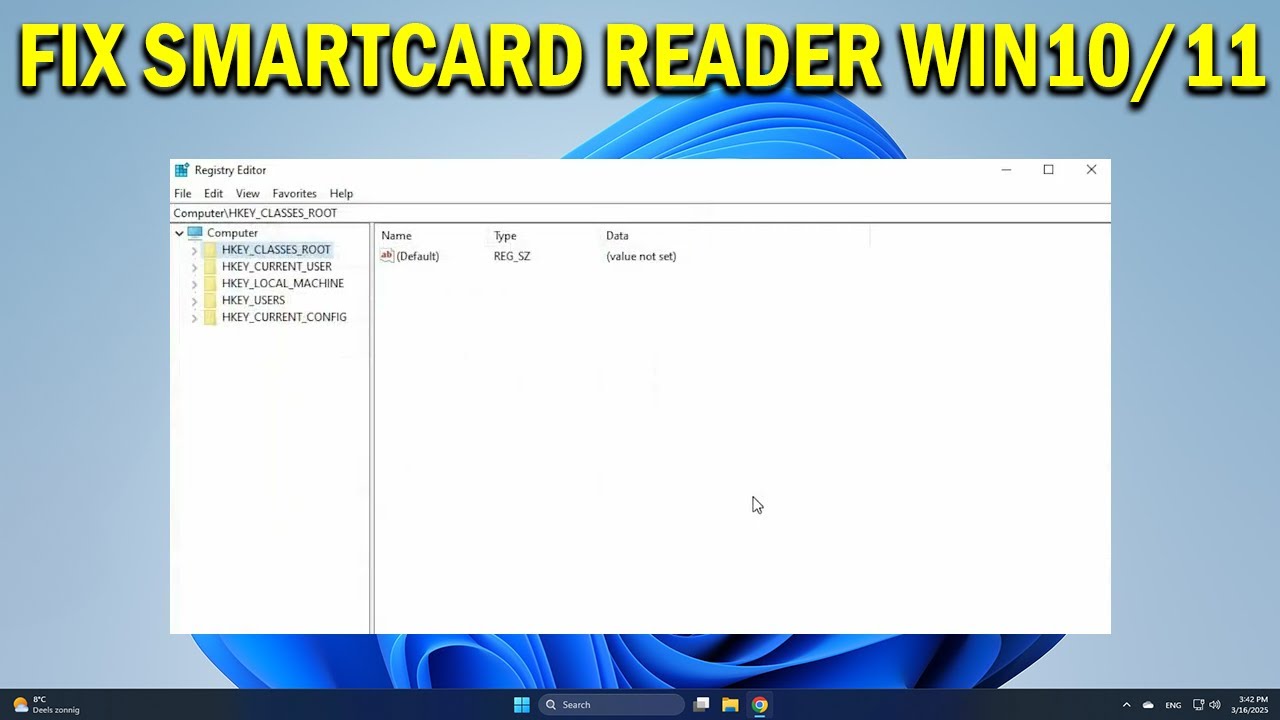Image resolution: width=1280 pixels, height=720 pixels.
Task: Click the Computer icon in tree
Action: 195,233
